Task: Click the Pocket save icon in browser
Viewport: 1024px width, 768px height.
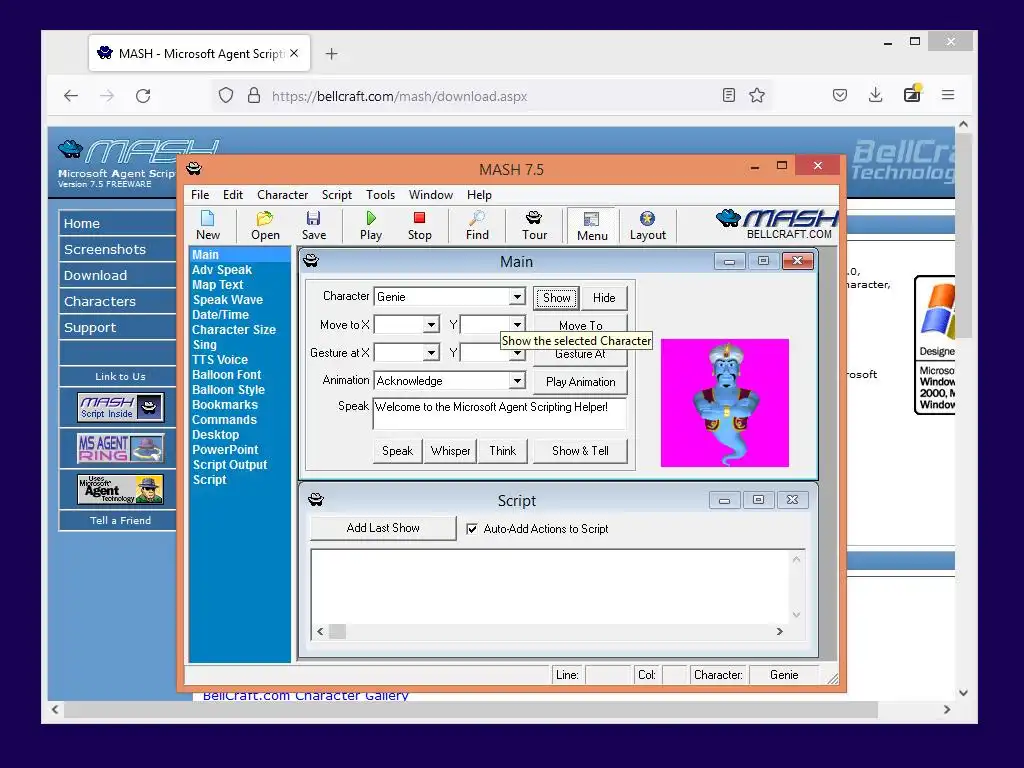Action: tap(840, 95)
